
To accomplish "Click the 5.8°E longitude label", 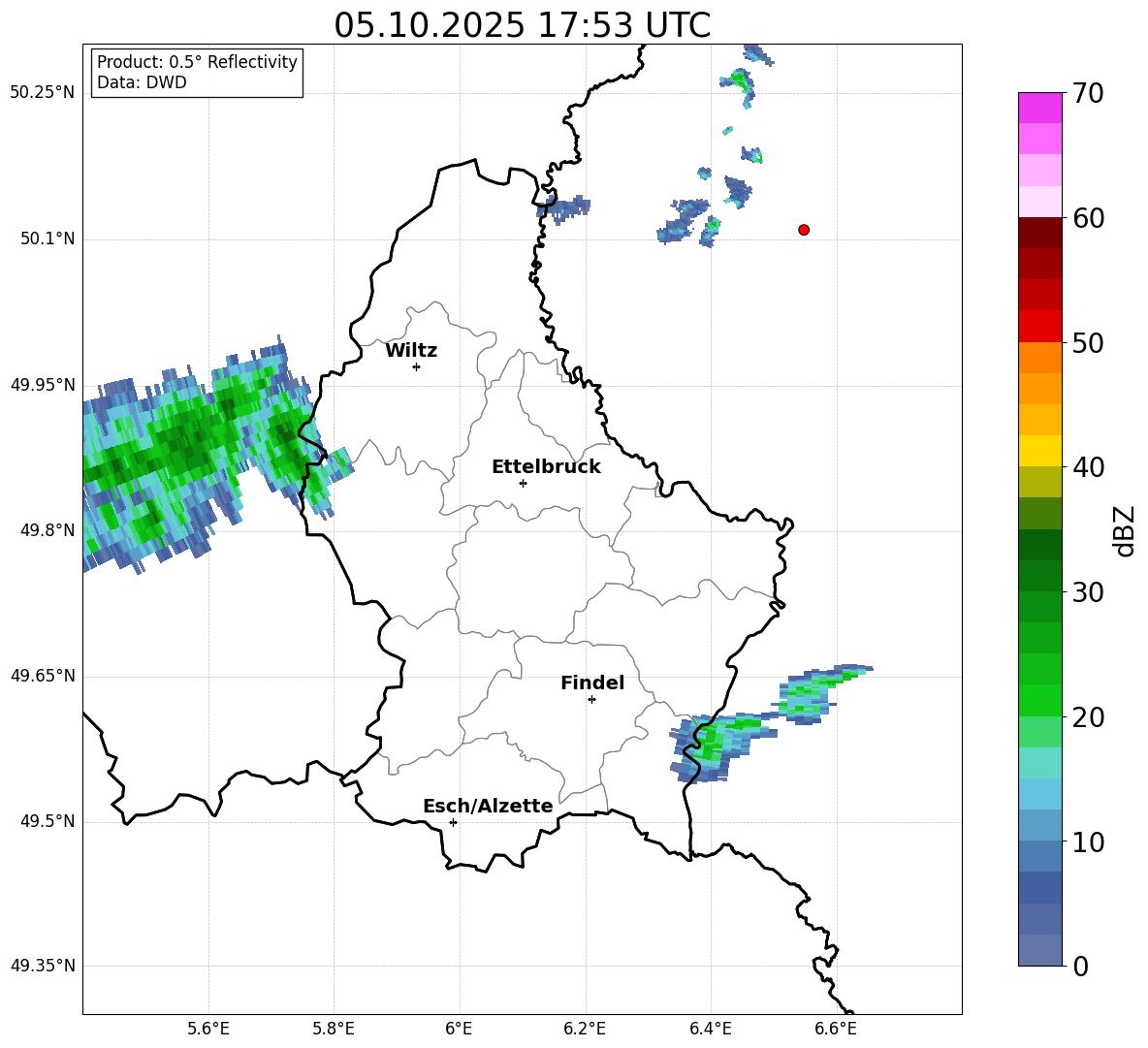I will pos(334,1029).
